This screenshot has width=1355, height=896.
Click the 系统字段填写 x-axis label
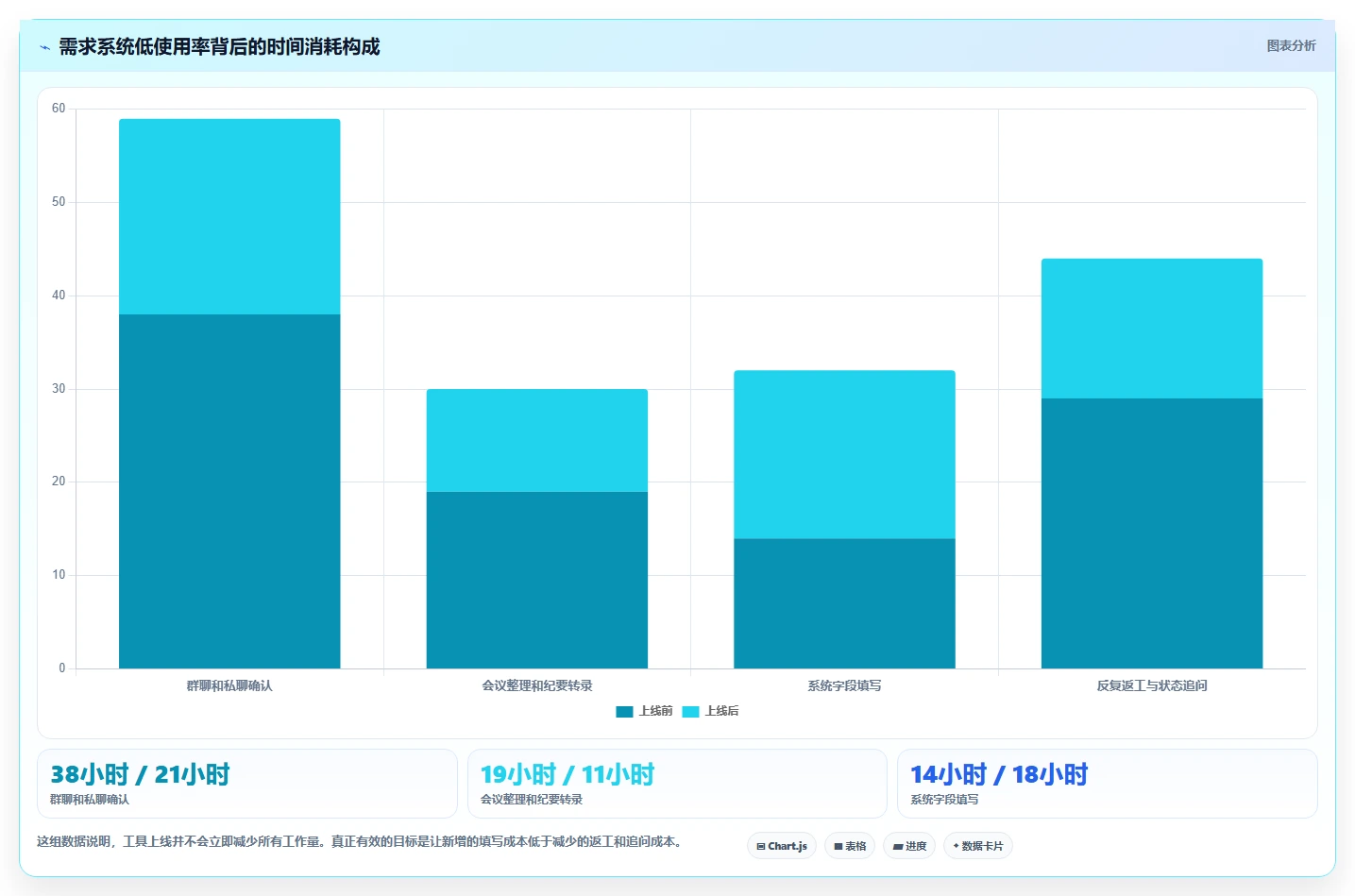844,685
